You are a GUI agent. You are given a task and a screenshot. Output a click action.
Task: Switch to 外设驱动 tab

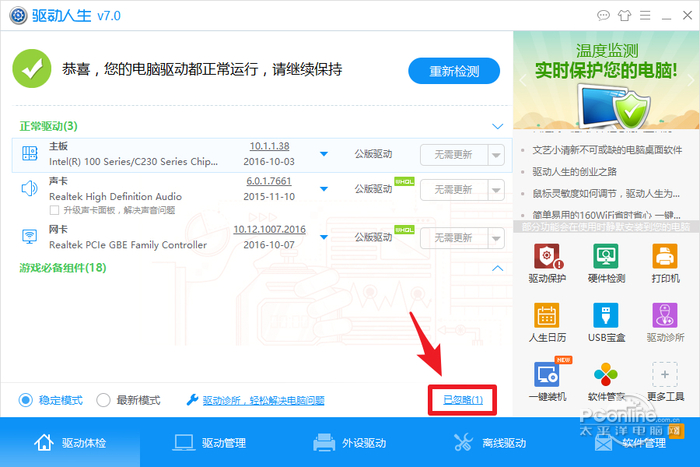click(350, 442)
